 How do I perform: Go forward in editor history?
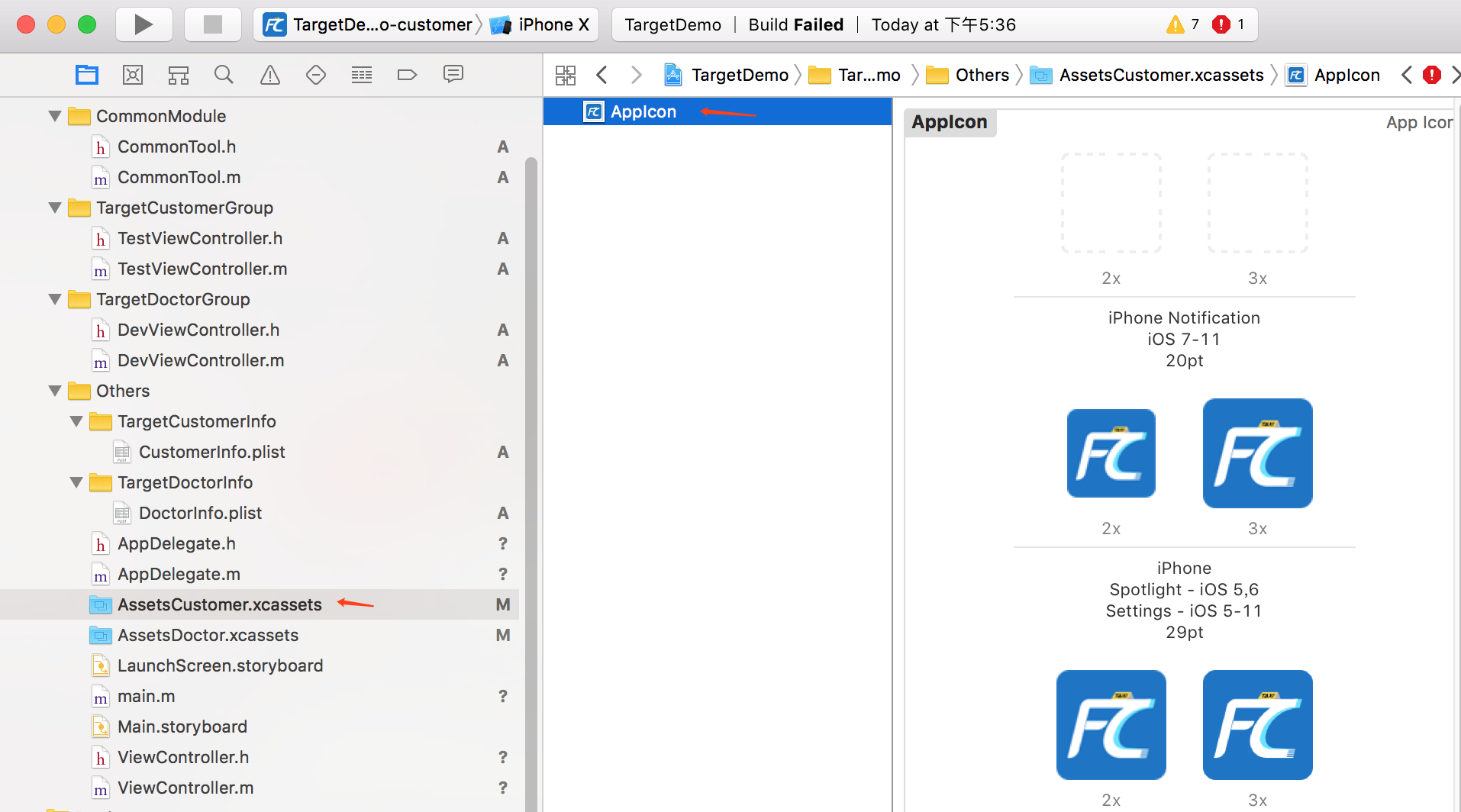click(636, 75)
